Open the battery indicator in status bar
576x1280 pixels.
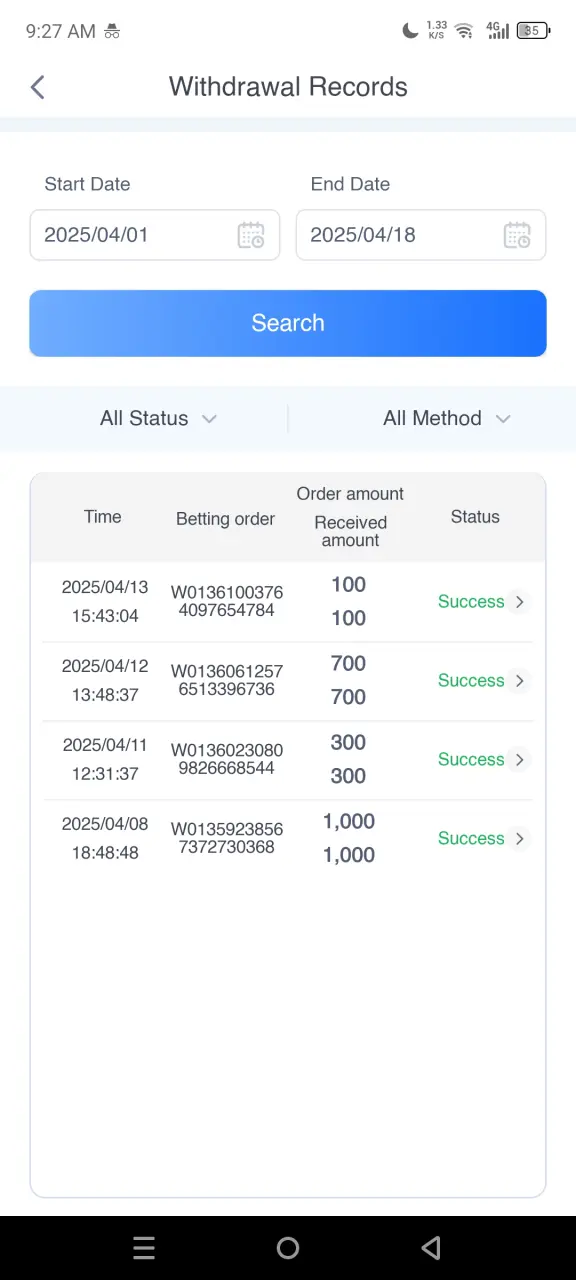point(533,31)
